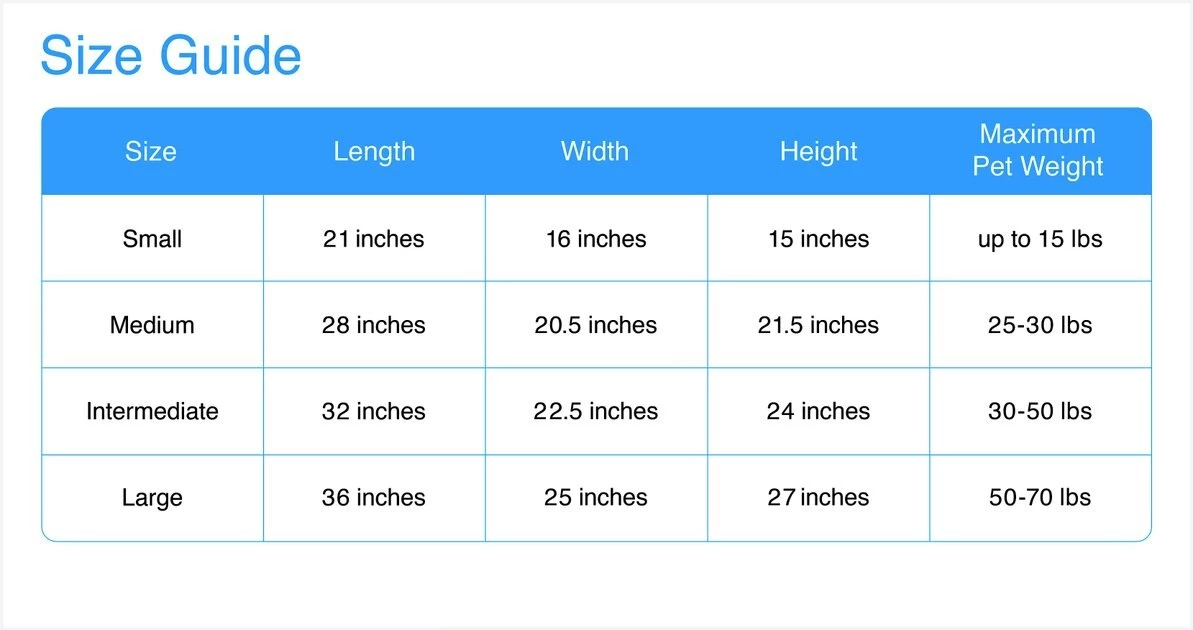
Task: Click the Intermediate size row label
Action: click(x=152, y=411)
